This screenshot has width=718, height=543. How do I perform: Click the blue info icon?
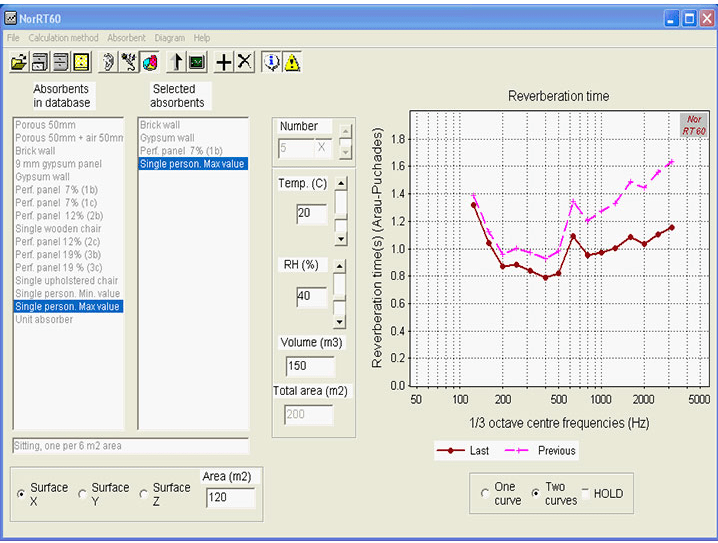click(x=271, y=62)
